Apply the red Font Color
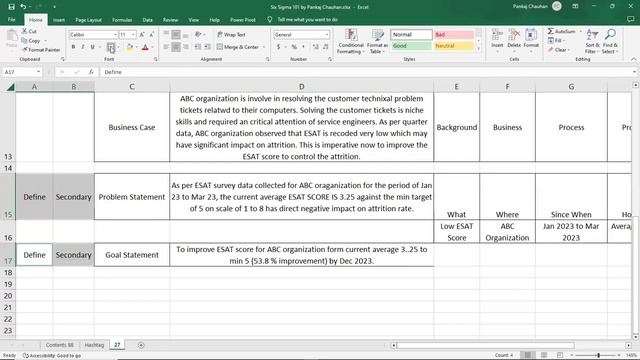640x360 pixels. coord(145,47)
